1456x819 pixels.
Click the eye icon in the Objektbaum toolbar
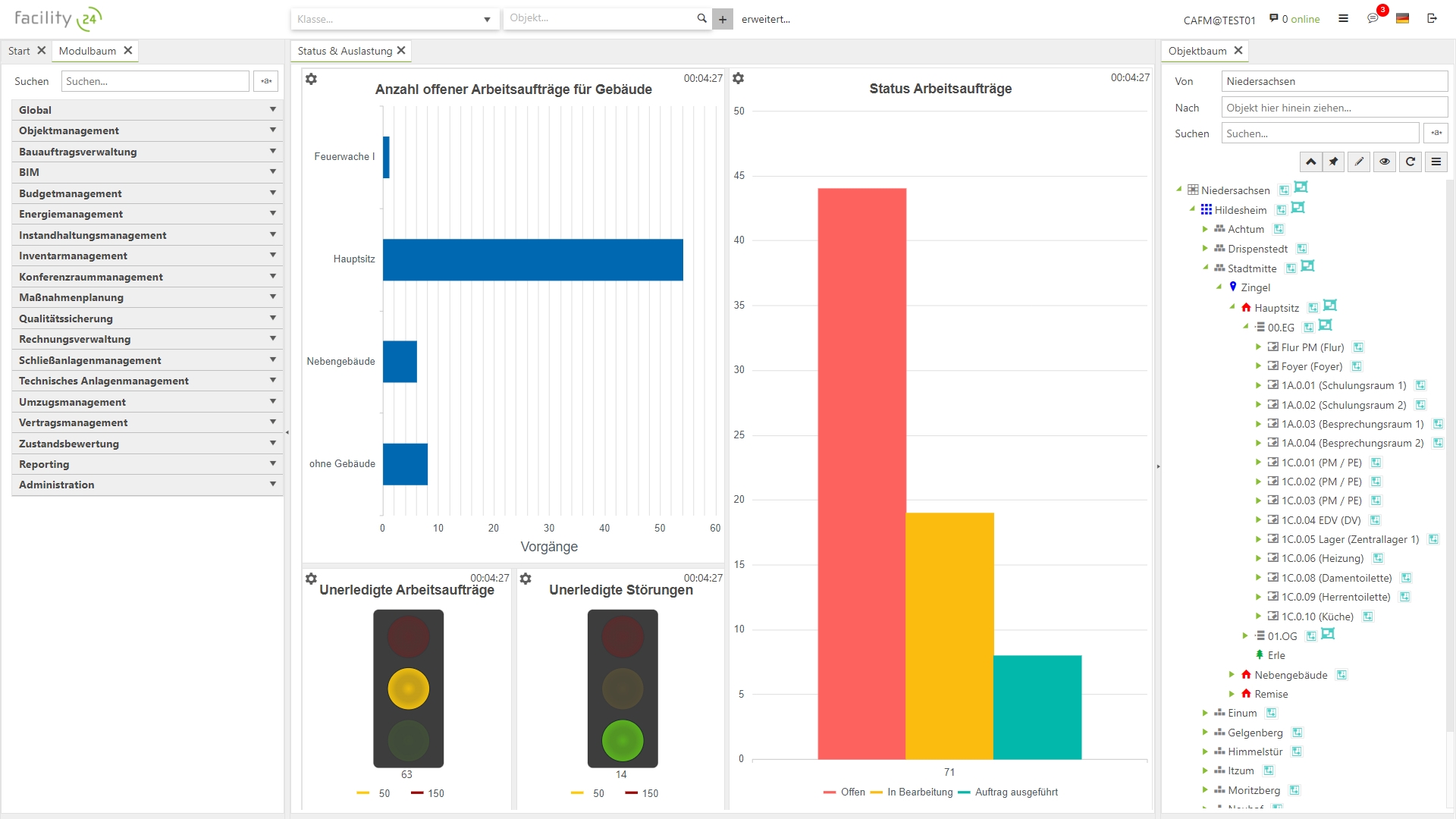coord(1385,162)
